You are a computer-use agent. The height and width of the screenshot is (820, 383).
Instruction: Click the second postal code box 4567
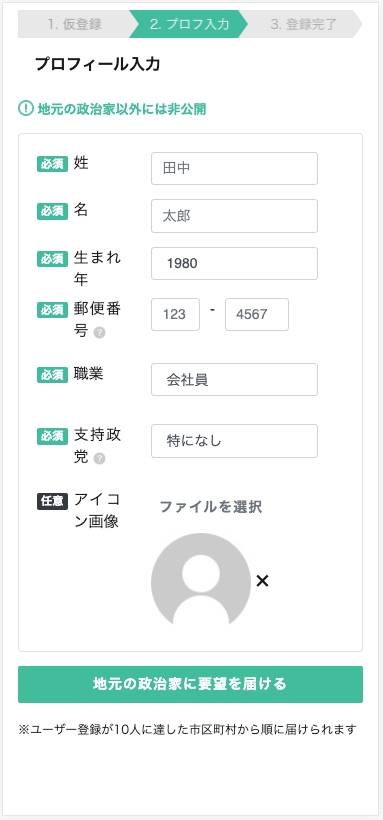click(x=257, y=314)
